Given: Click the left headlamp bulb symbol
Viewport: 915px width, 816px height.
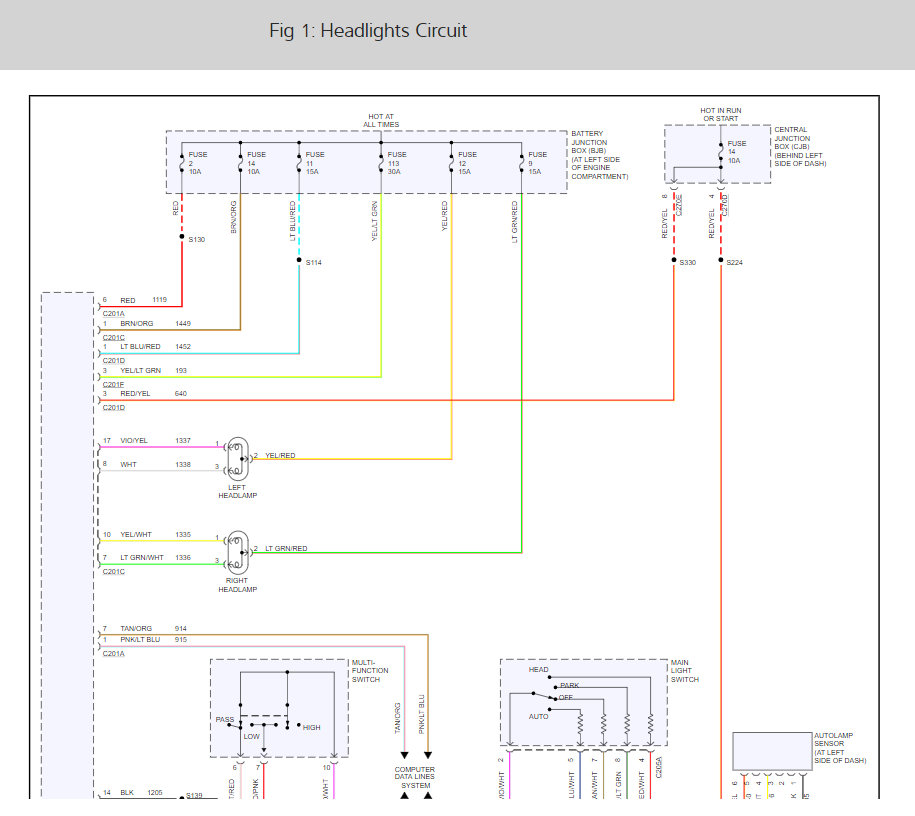Looking at the screenshot, I should coord(237,459).
